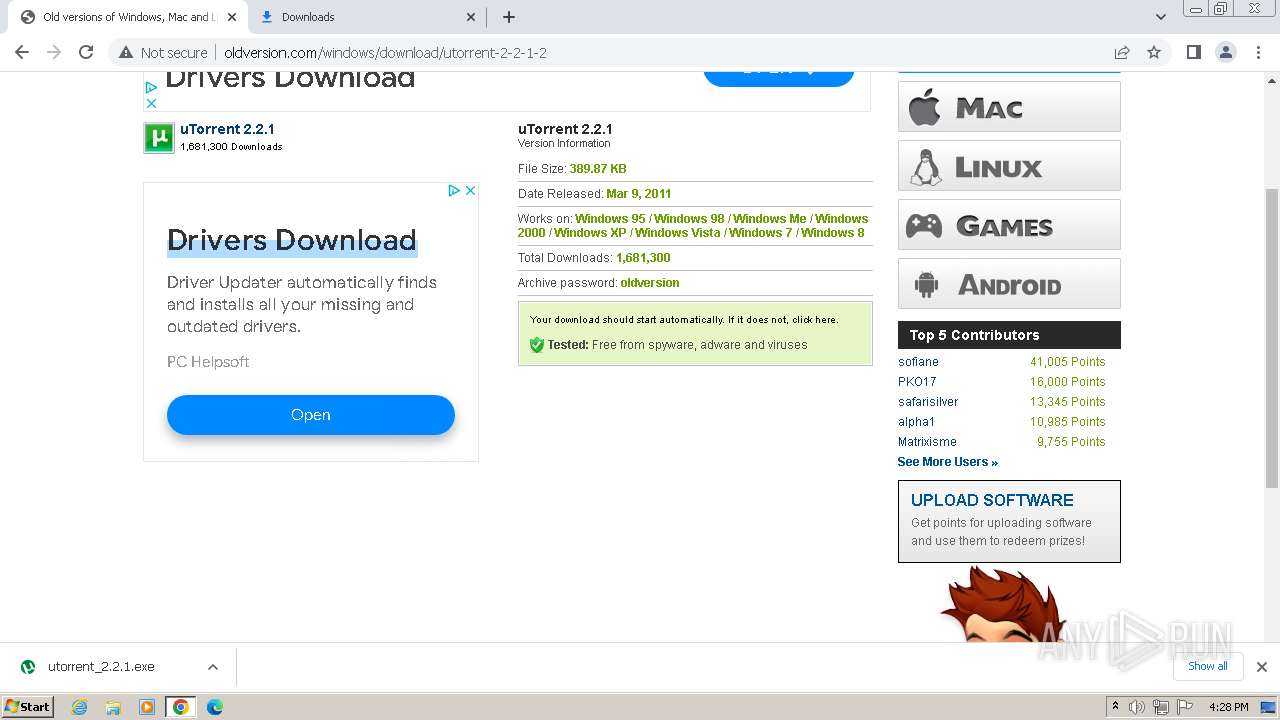Open the Games category button
Image resolution: width=1280 pixels, height=720 pixels.
[1009, 224]
